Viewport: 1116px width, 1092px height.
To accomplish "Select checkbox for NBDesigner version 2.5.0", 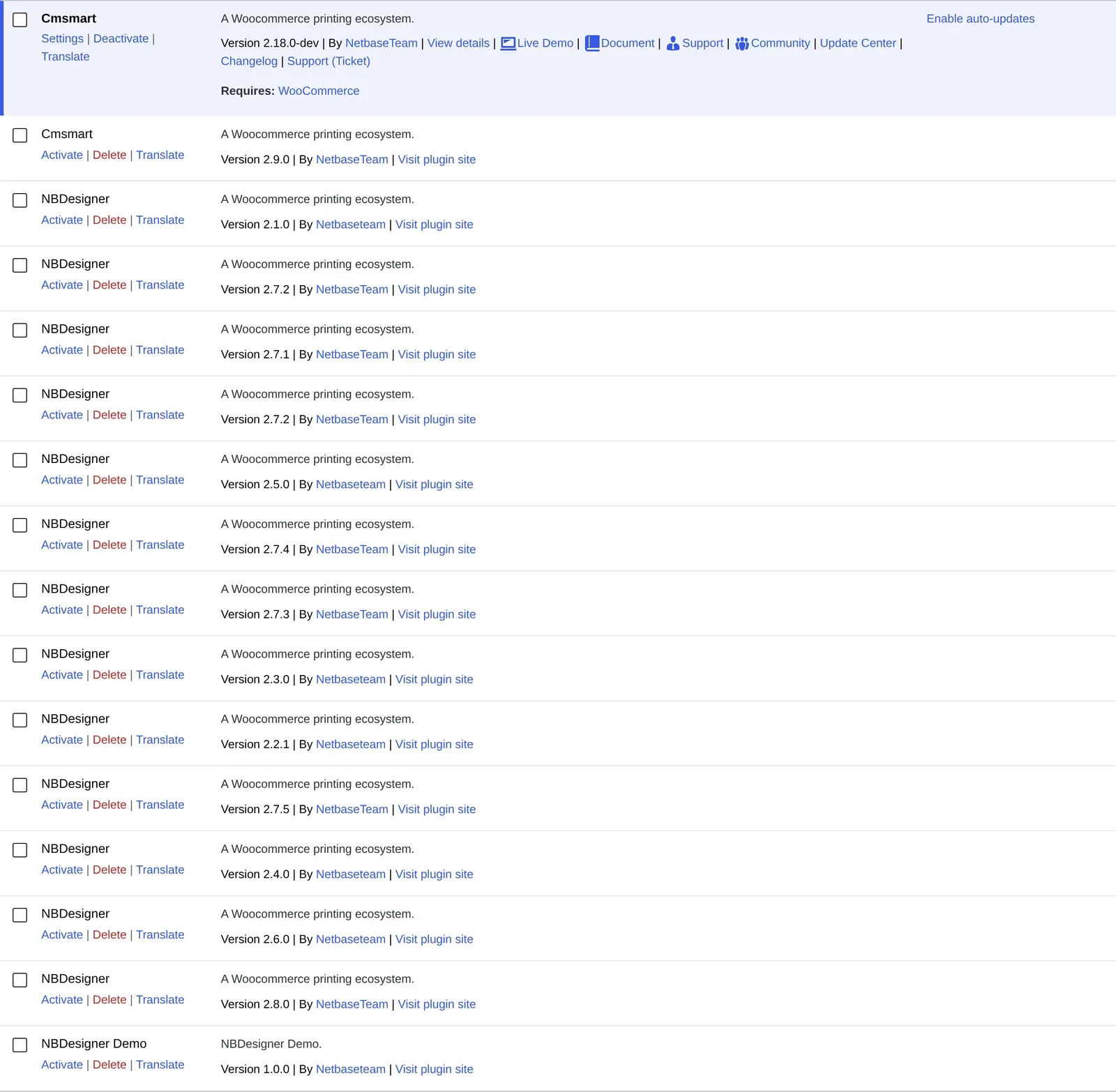I will tap(20, 460).
